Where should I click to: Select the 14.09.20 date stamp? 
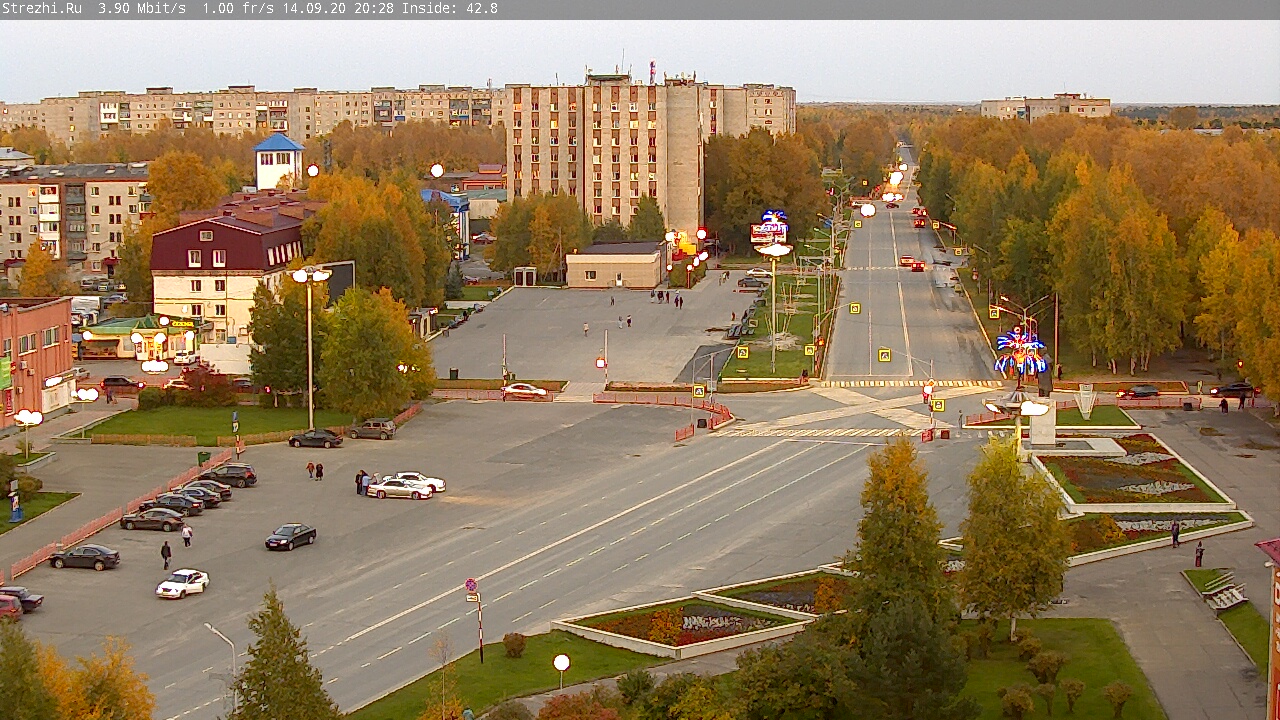[x=314, y=9]
